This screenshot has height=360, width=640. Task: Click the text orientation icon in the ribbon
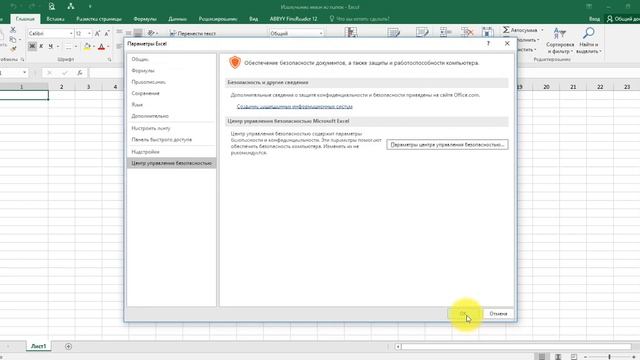[x=151, y=33]
